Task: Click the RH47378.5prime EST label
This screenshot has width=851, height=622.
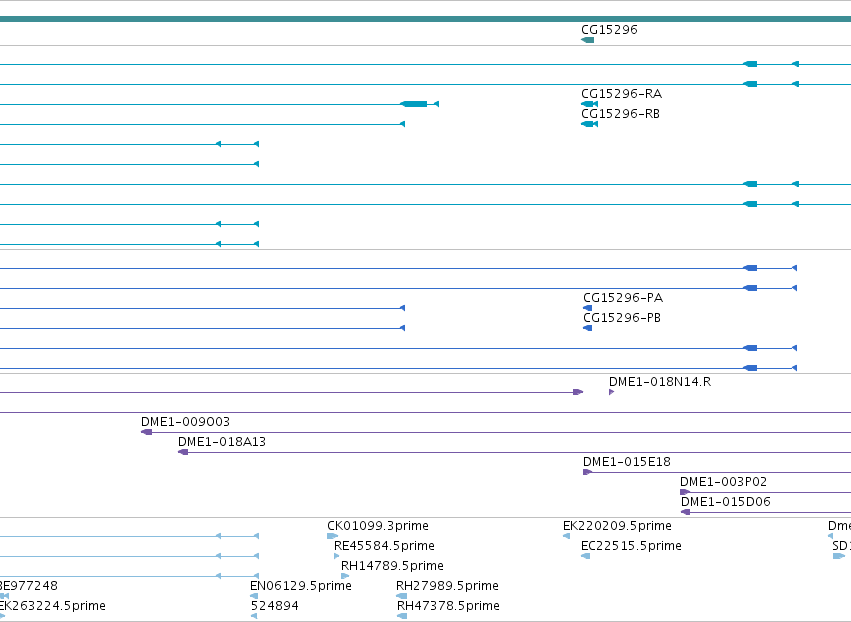Action: pos(448,606)
